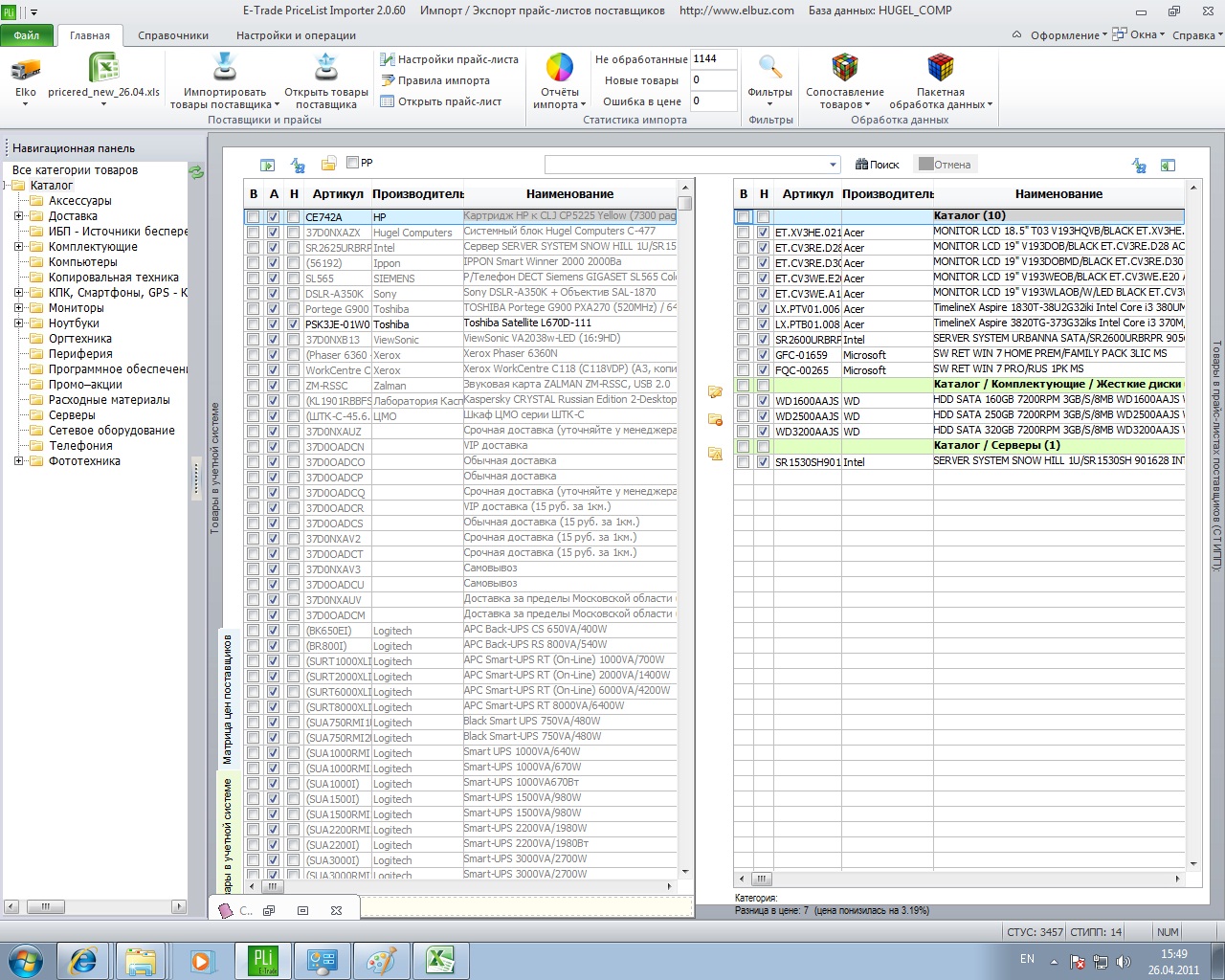Open the Elko supplier truck icon
The width and height of the screenshot is (1225, 980).
coord(25,69)
